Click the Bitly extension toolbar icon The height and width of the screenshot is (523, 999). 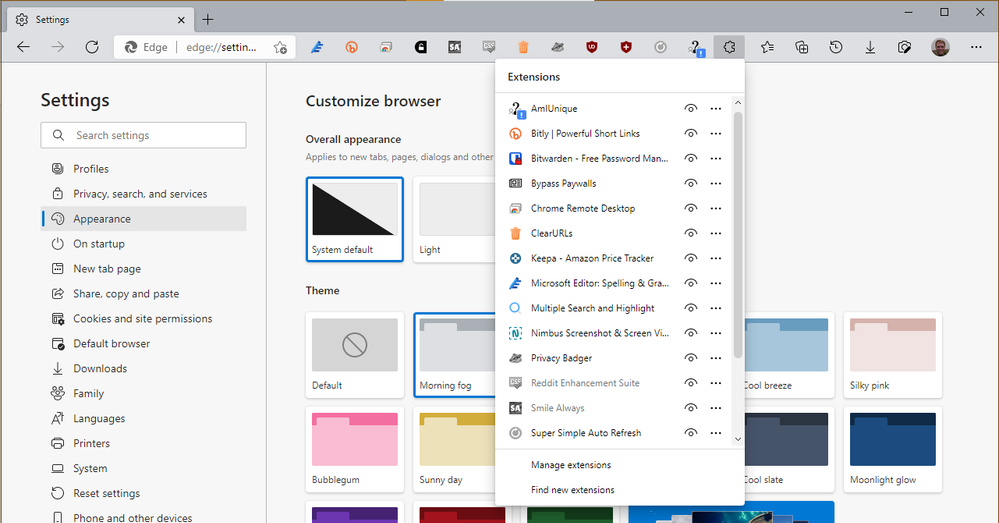[352, 47]
